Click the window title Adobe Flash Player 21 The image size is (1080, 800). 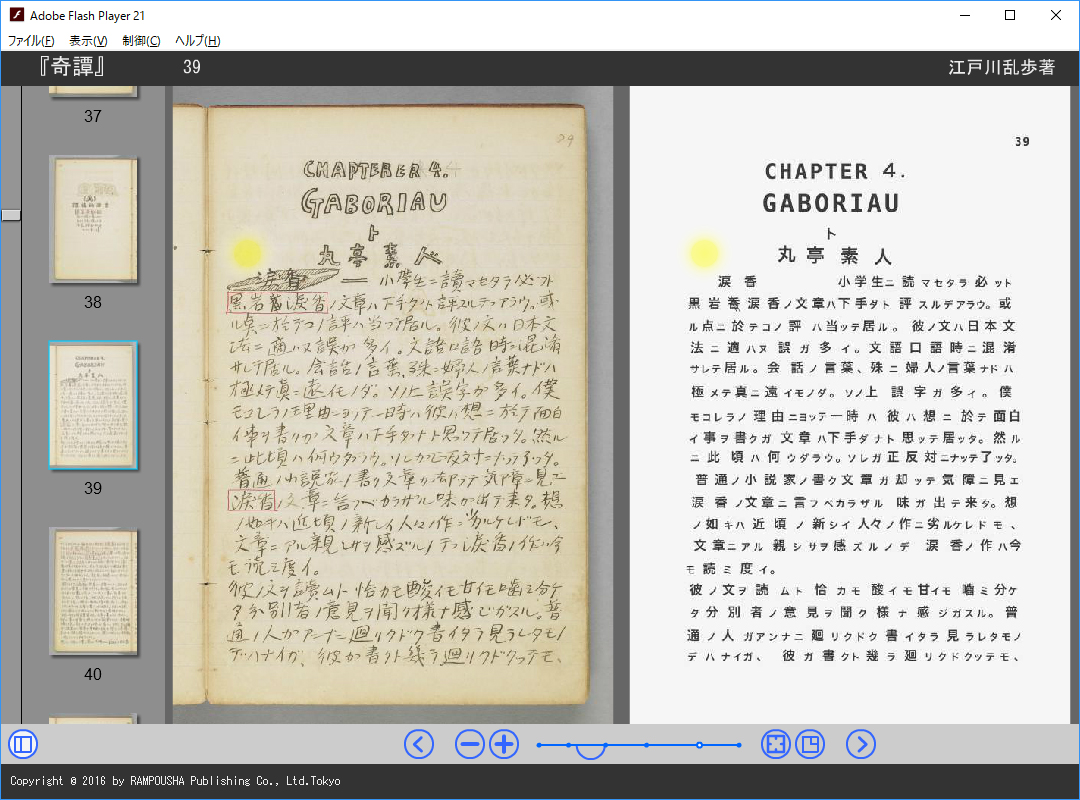point(87,15)
